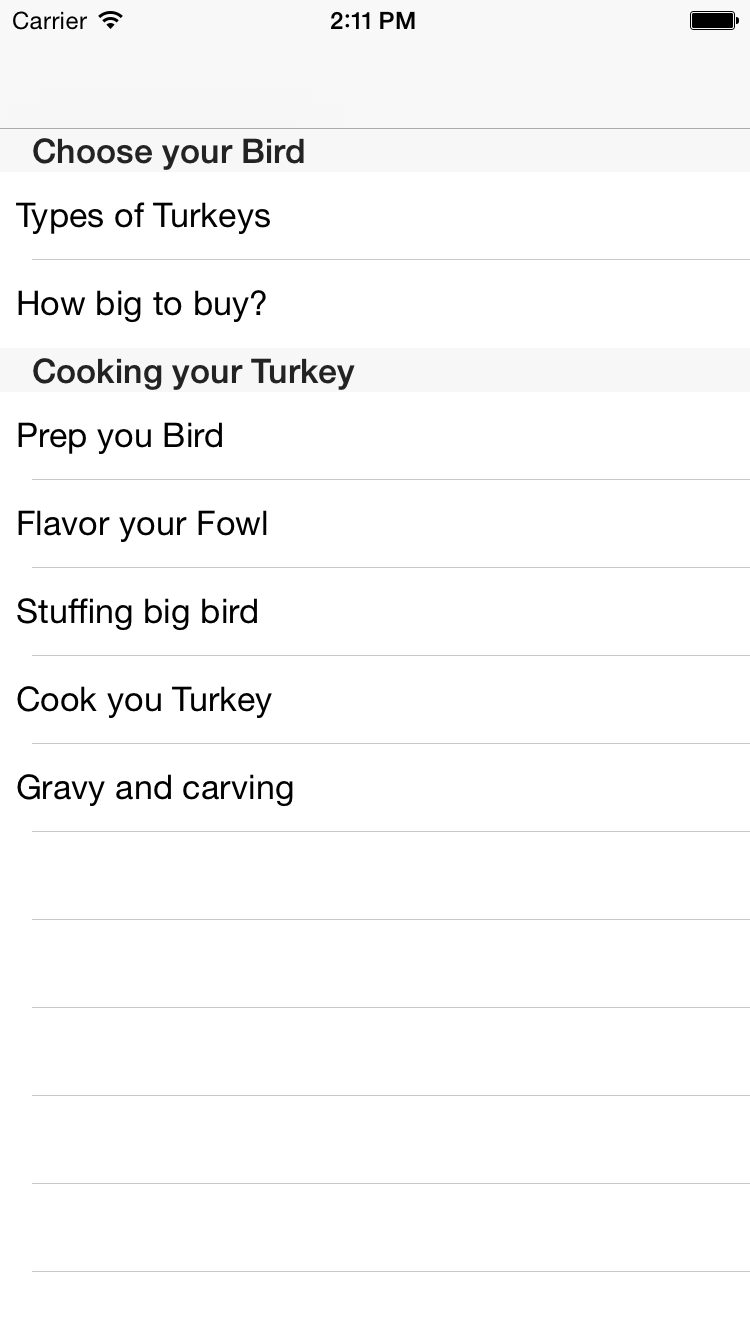Tap fourth empty row below Gravy and carving

pyautogui.click(x=375, y=1140)
